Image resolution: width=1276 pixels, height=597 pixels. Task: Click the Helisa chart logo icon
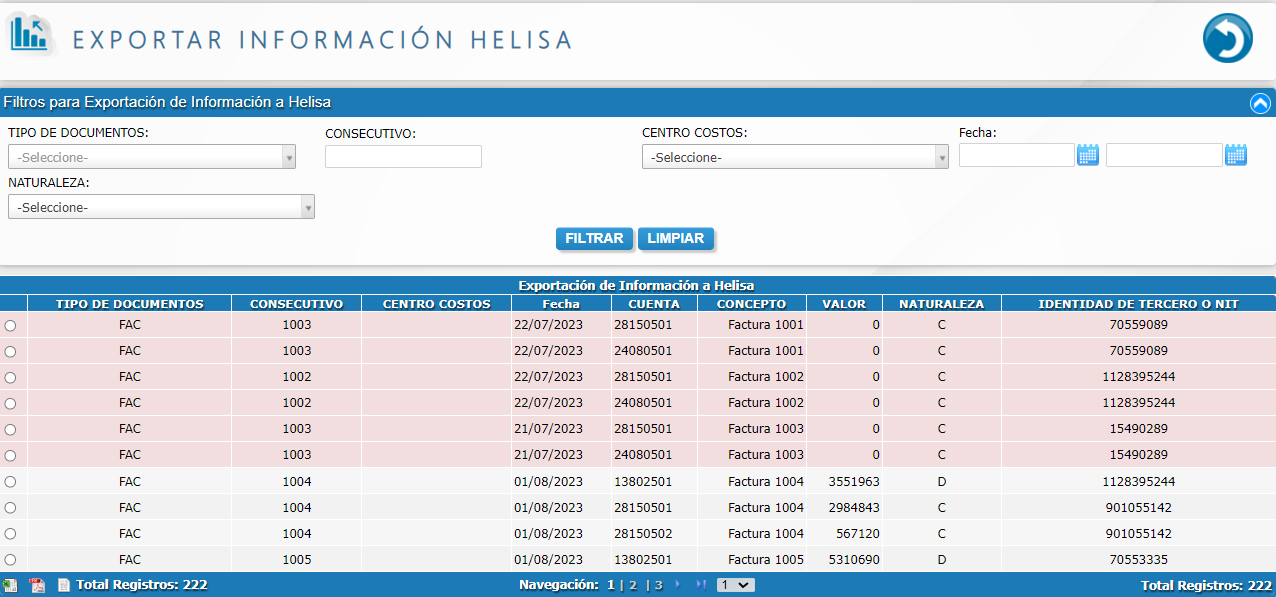(x=30, y=34)
